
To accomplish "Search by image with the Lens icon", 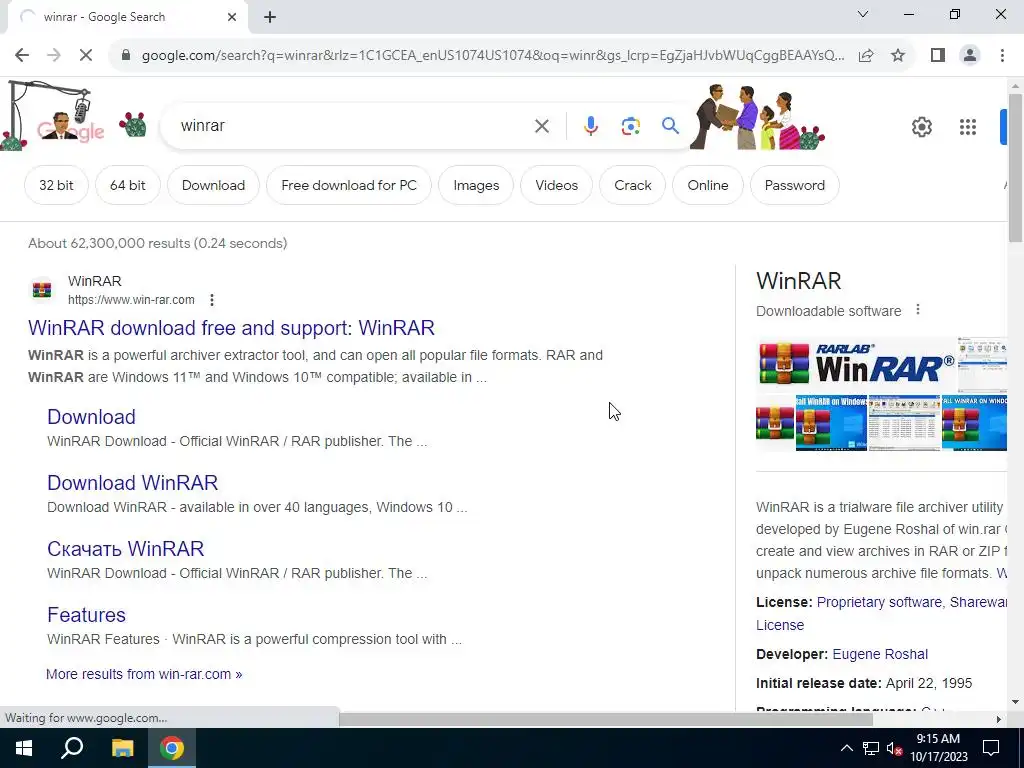I will point(630,126).
